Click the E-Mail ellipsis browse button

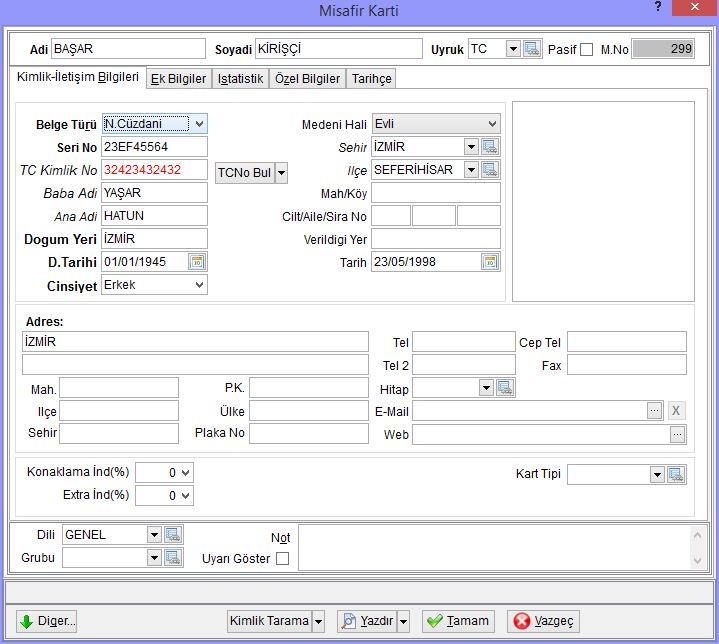pyautogui.click(x=654, y=411)
